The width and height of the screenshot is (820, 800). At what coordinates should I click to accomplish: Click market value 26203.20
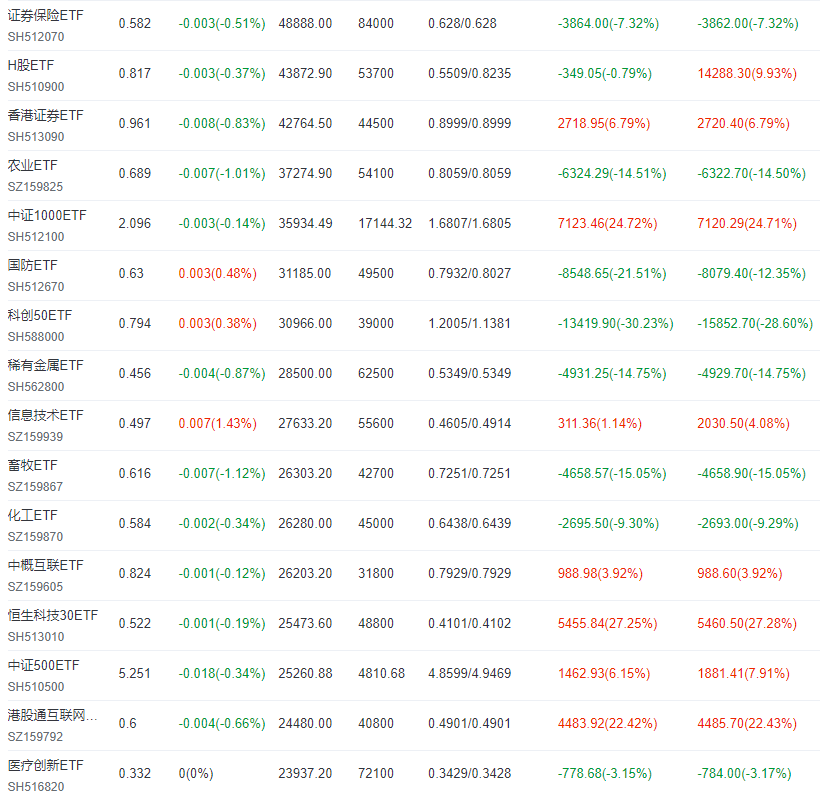point(305,574)
